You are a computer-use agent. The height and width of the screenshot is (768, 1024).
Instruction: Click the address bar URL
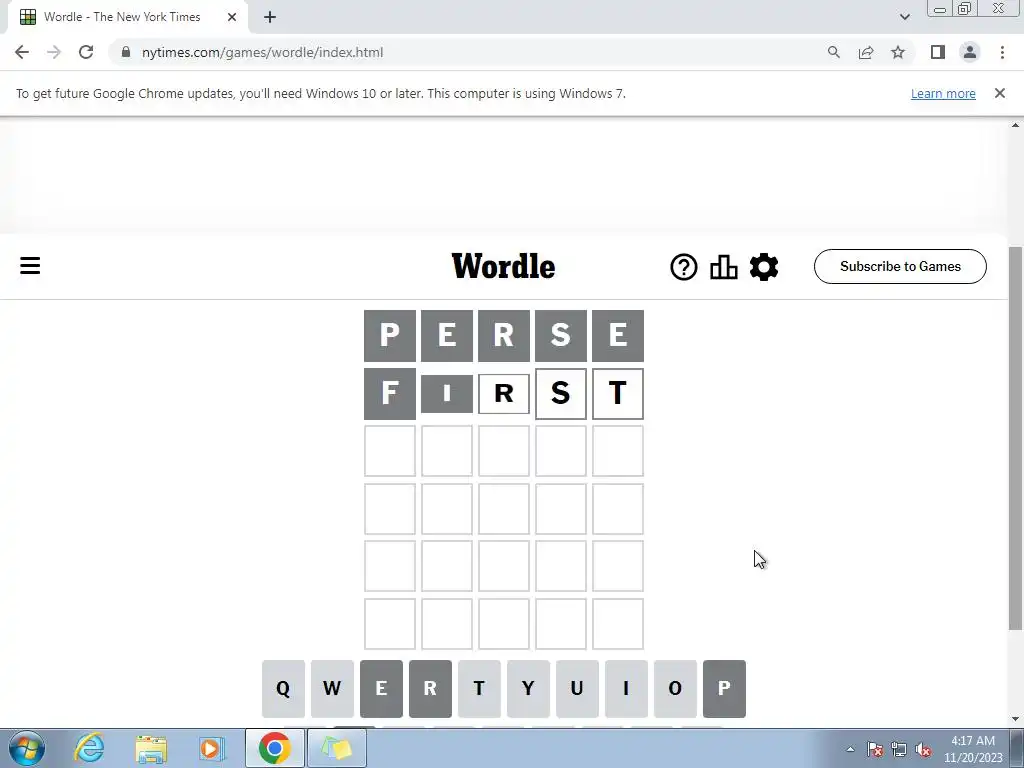263,52
